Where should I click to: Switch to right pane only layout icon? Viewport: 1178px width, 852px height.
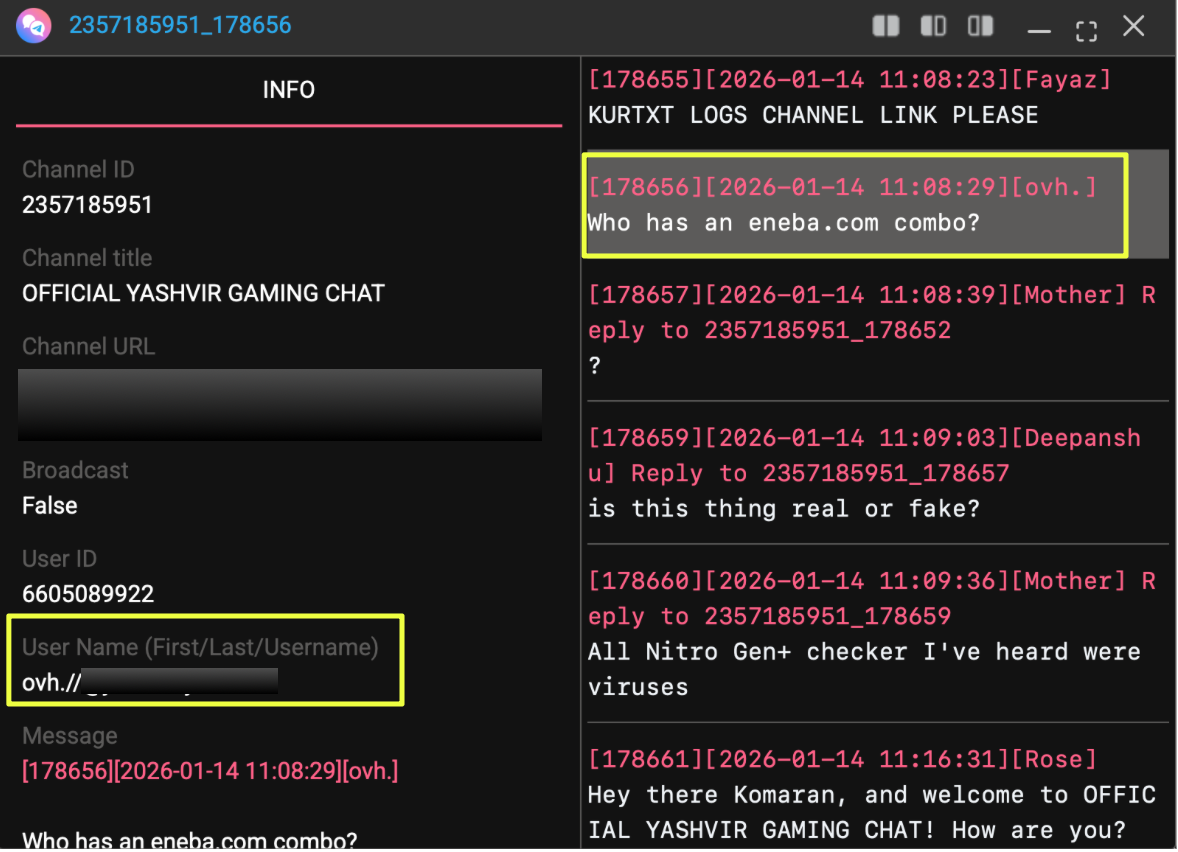click(x=980, y=26)
